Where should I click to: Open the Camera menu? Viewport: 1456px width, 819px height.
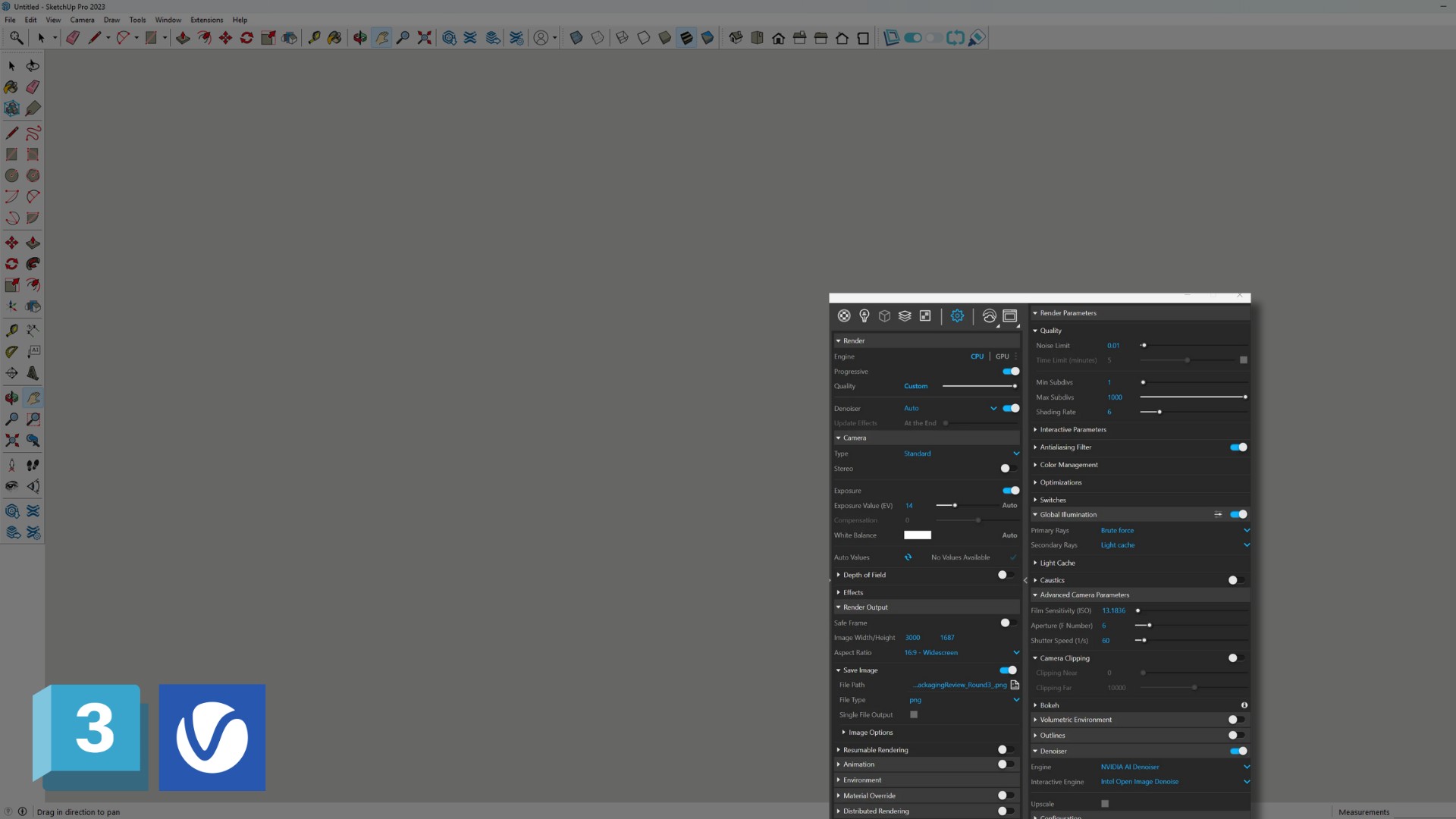click(82, 20)
